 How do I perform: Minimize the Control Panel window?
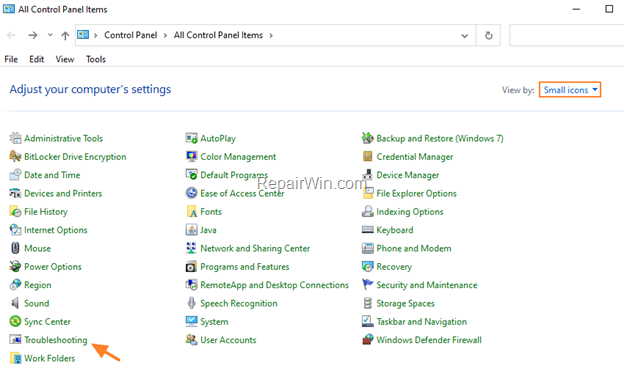[576, 9]
